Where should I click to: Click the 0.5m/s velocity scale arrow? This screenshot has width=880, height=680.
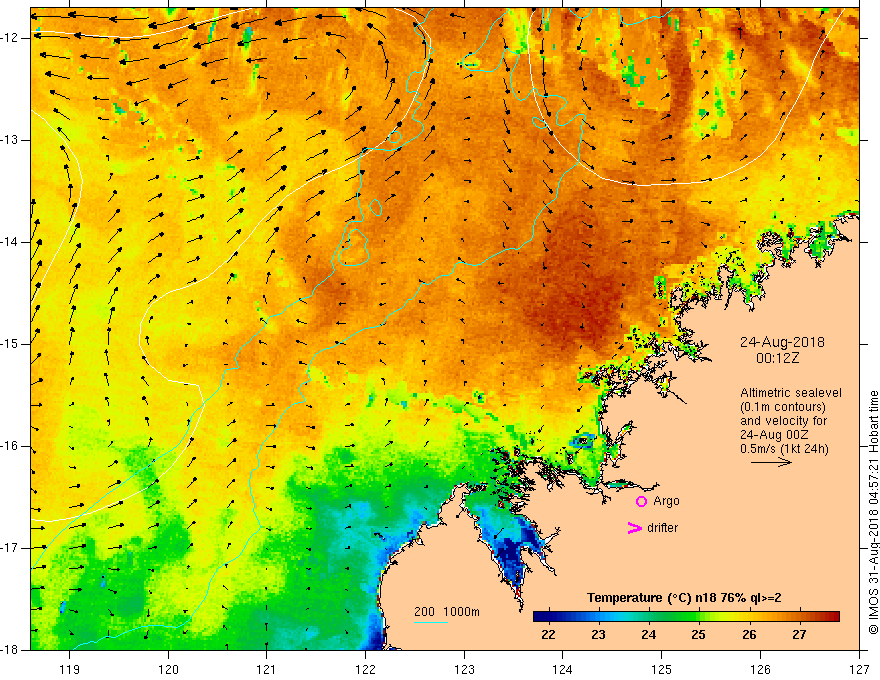click(x=771, y=462)
